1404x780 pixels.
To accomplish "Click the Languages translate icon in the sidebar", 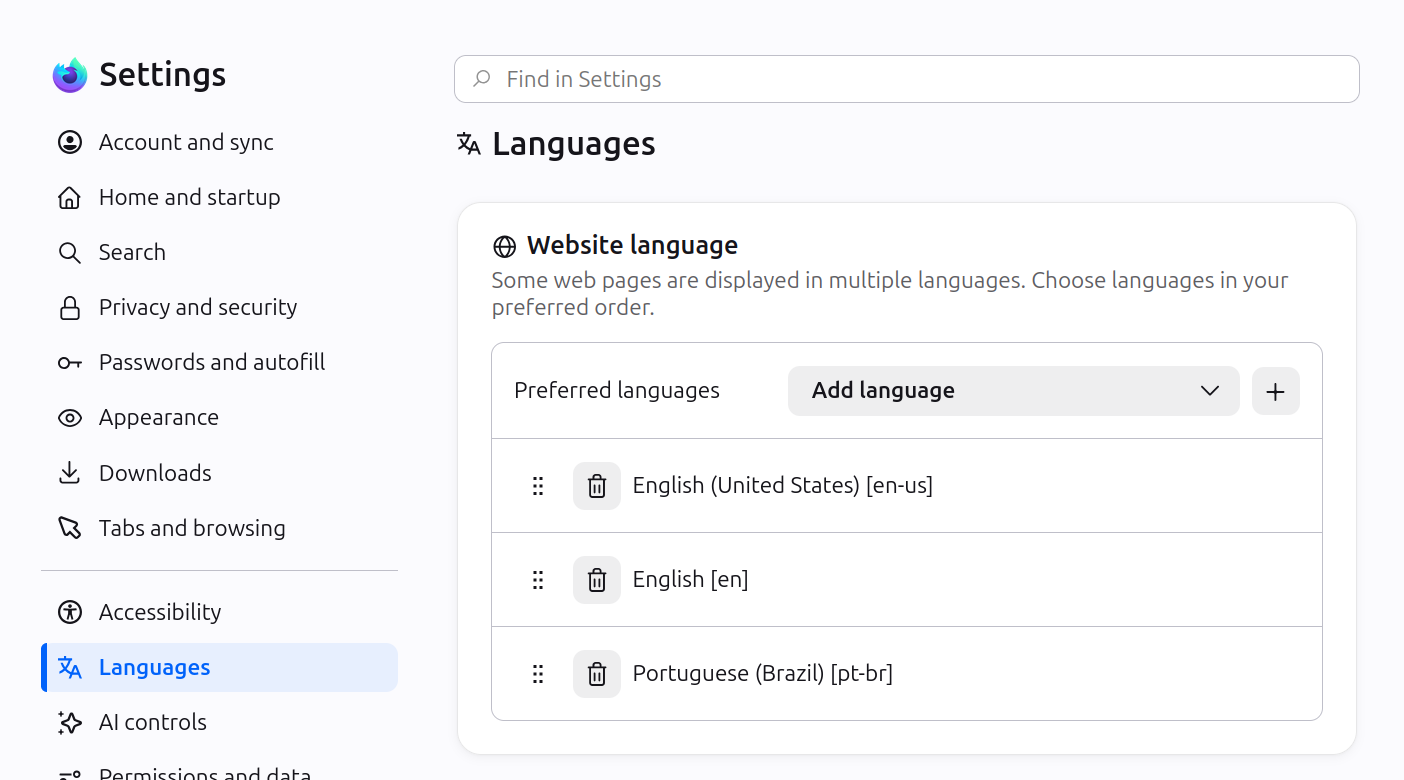I will (x=70, y=667).
